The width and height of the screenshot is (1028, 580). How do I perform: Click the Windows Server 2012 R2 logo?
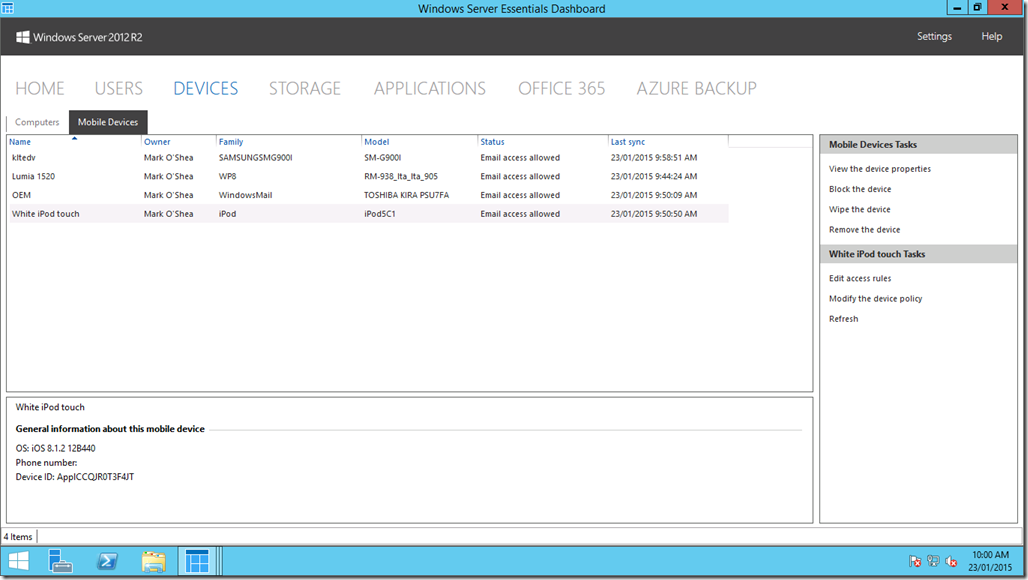tap(79, 37)
